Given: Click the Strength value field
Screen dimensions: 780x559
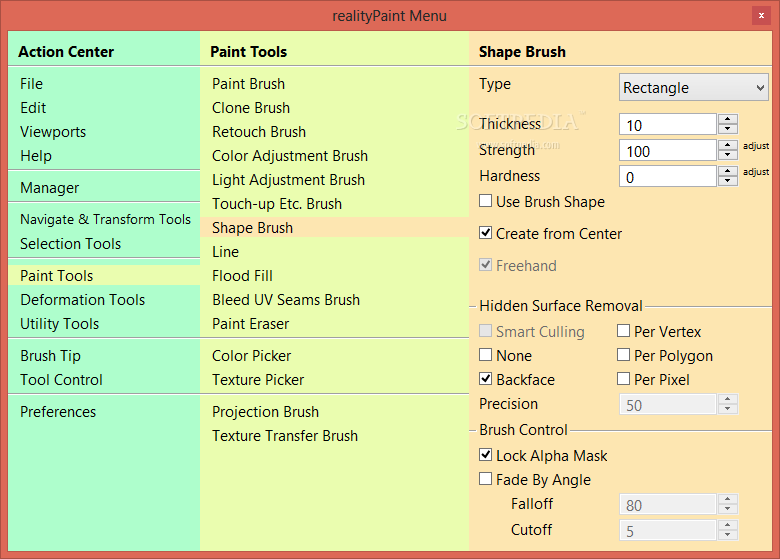Looking at the screenshot, I should coord(668,150).
